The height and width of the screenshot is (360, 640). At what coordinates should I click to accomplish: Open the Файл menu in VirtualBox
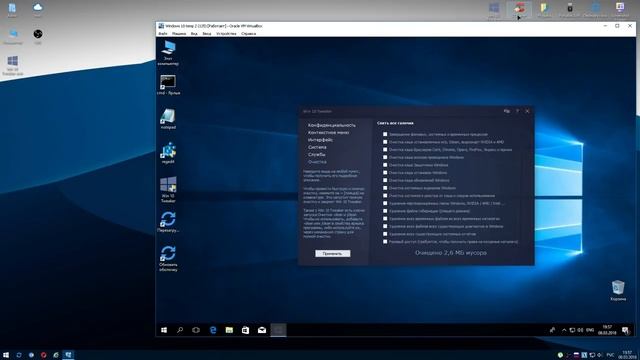(x=162, y=33)
